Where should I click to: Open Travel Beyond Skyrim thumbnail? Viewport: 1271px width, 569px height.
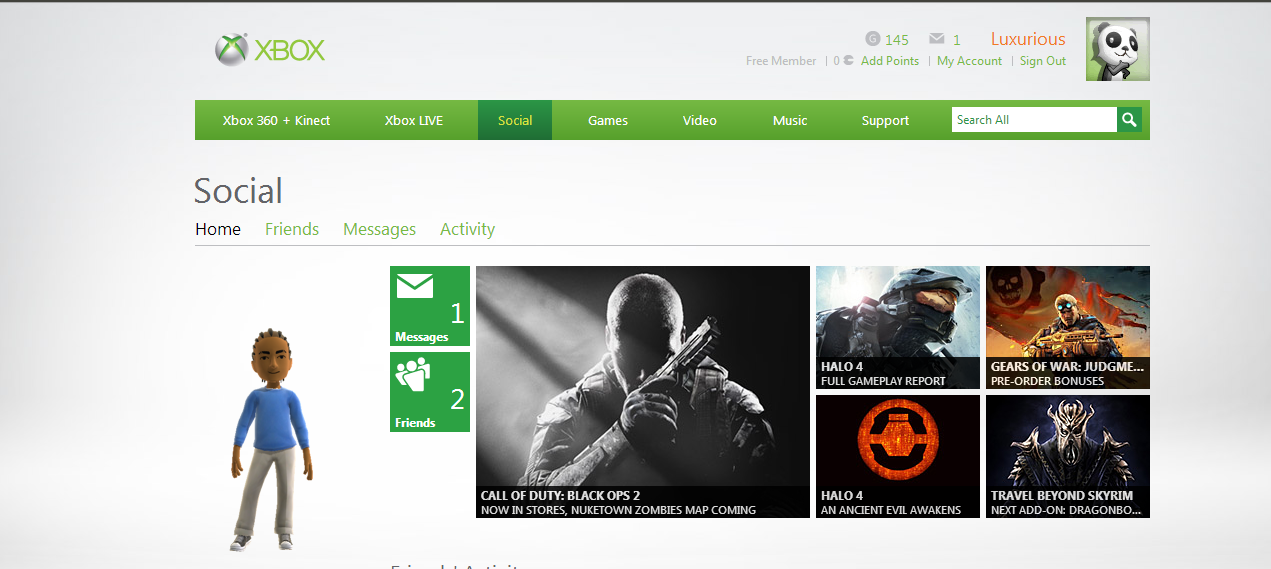(x=1068, y=456)
